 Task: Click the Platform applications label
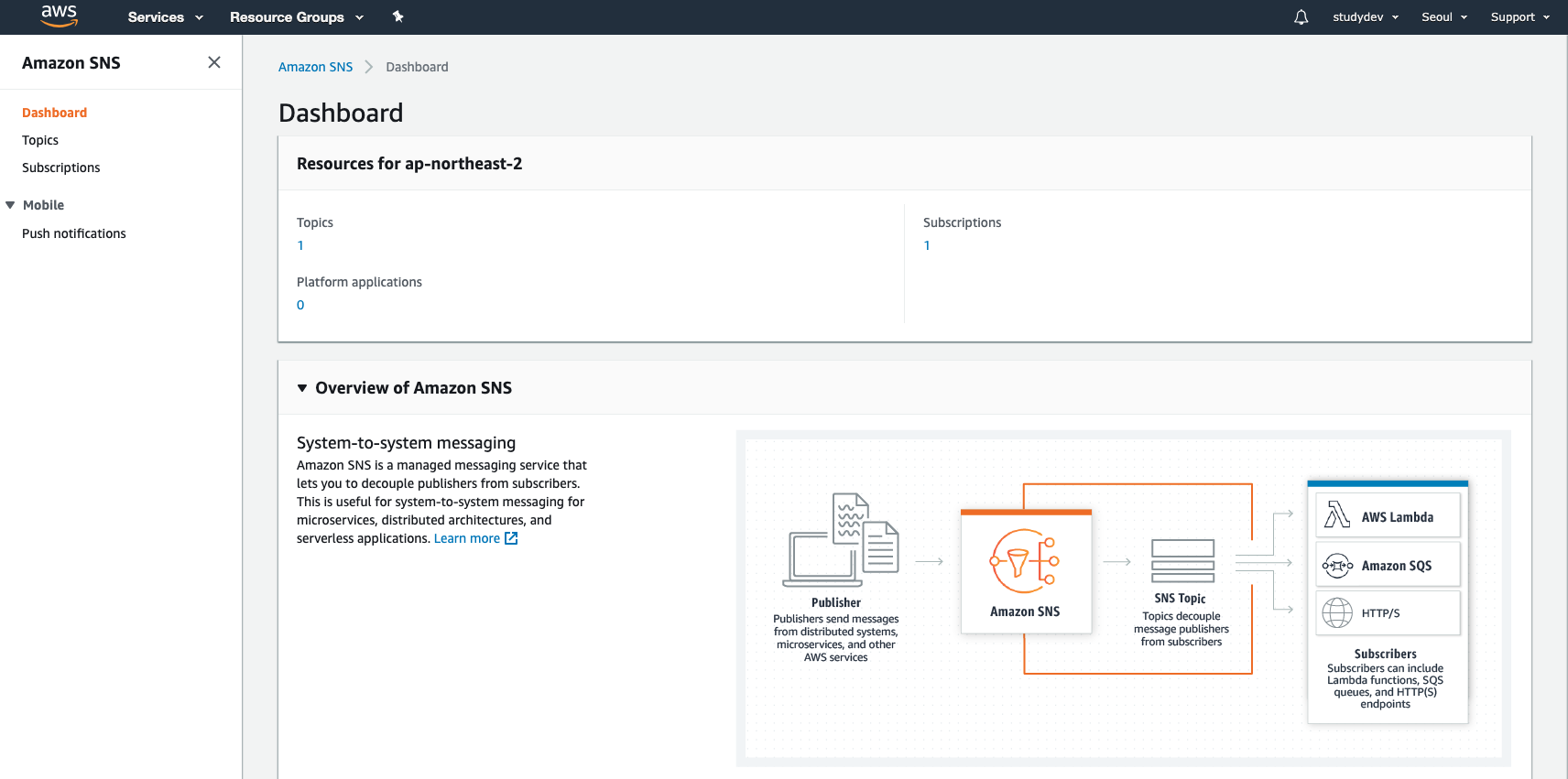pos(359,282)
